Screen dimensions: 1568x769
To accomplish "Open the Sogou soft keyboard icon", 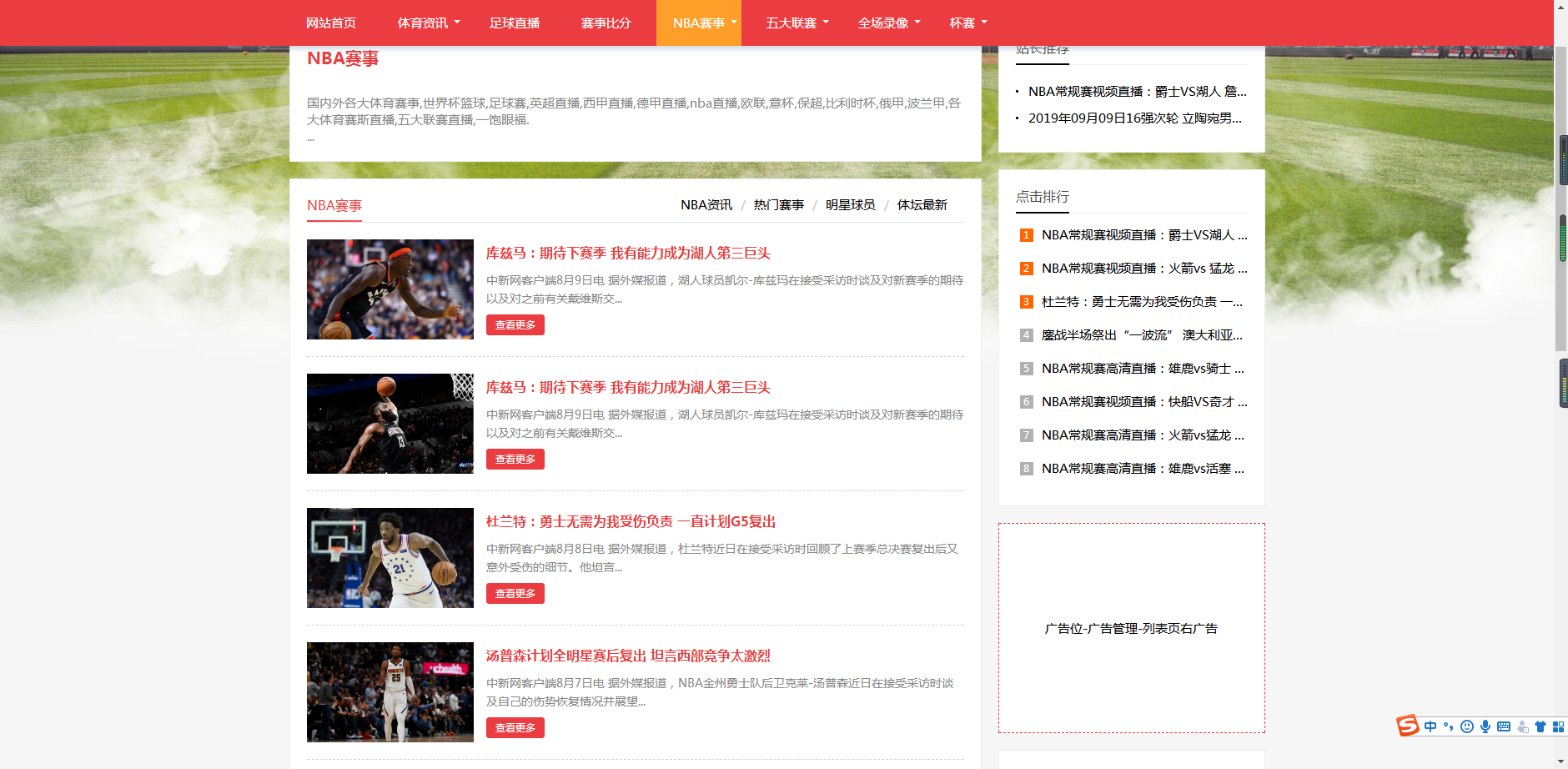I will 1504,726.
